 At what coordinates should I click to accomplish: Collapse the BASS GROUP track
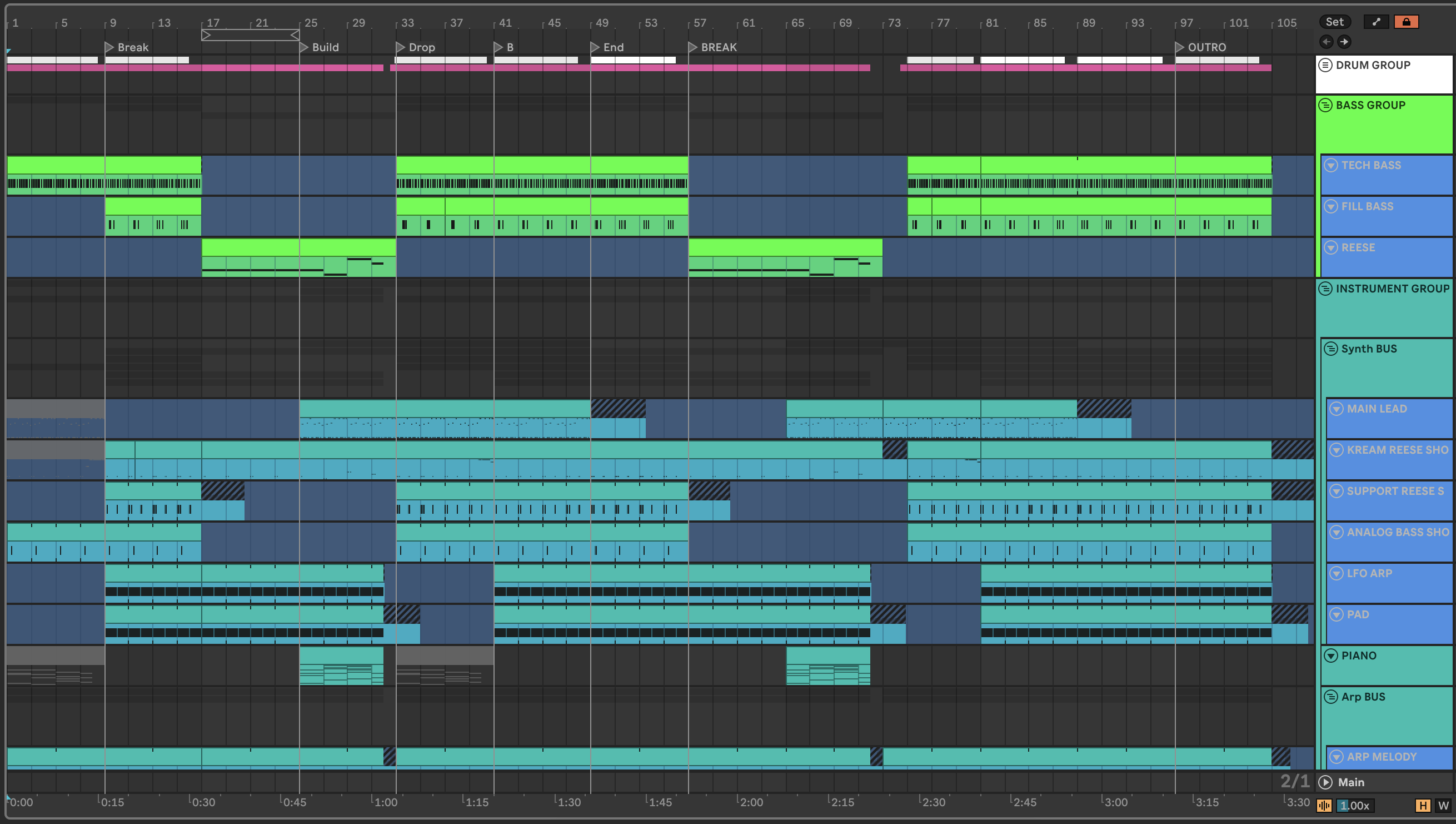click(x=1325, y=105)
